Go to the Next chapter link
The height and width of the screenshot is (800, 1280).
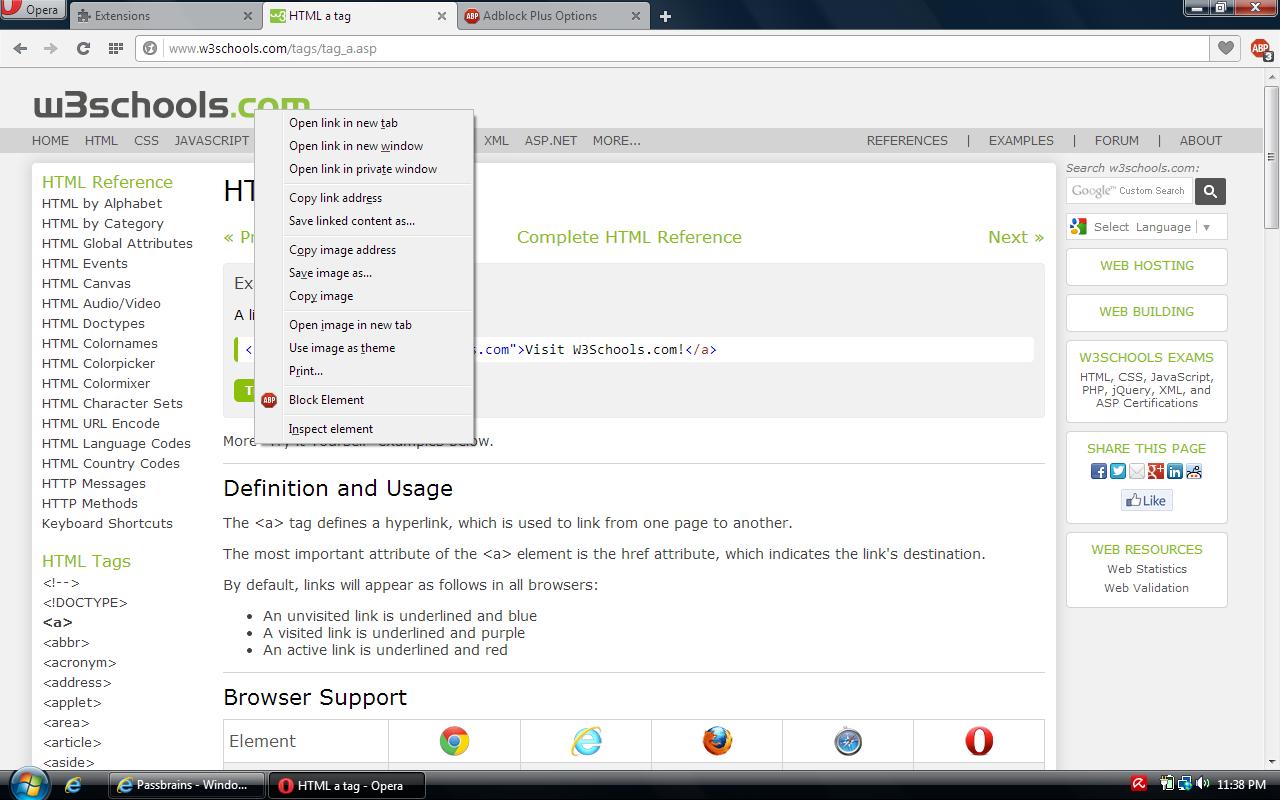pyautogui.click(x=1016, y=237)
